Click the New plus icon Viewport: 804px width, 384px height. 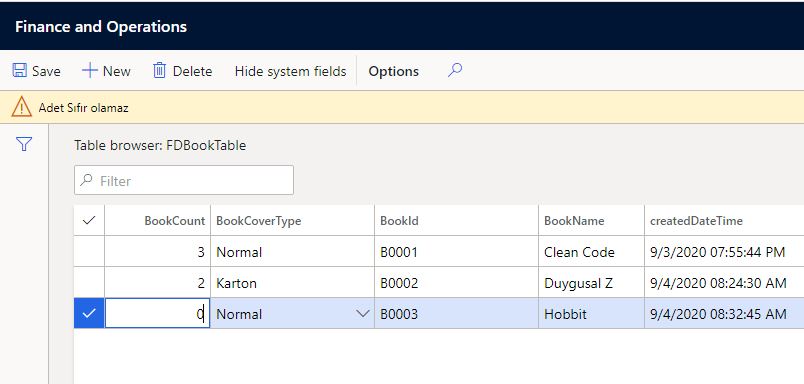(x=90, y=70)
